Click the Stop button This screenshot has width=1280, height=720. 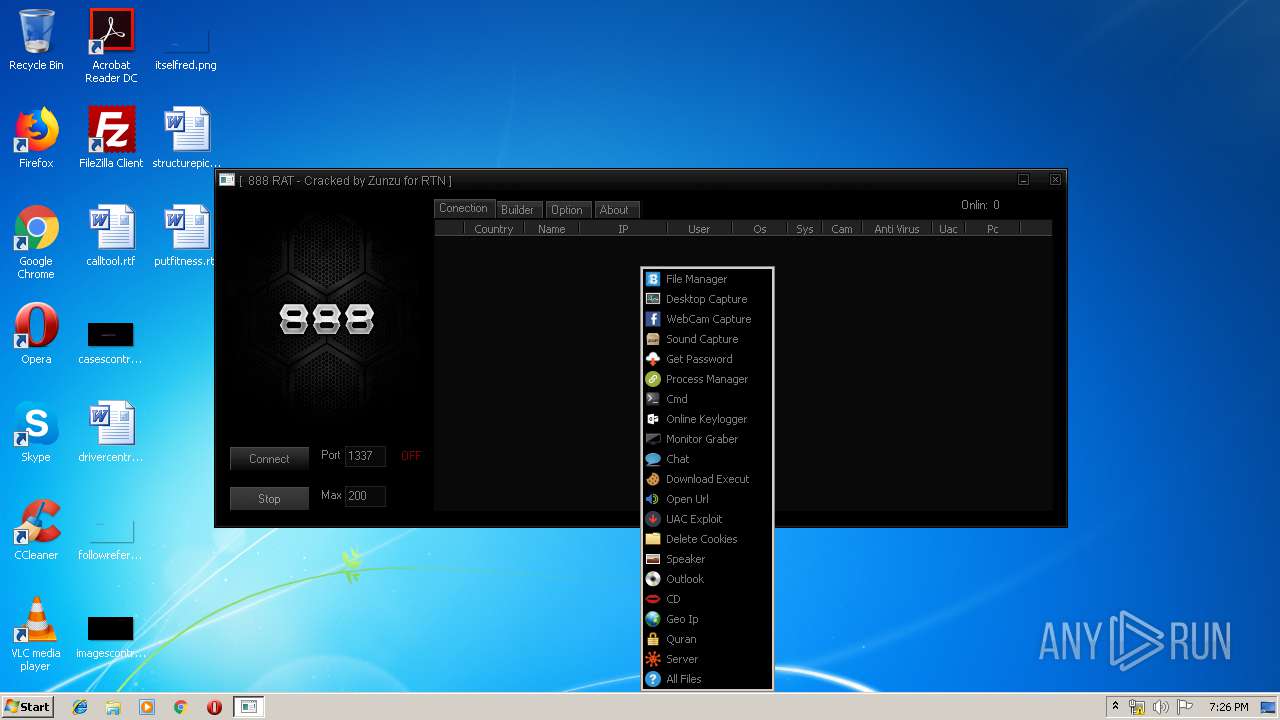[x=269, y=499]
